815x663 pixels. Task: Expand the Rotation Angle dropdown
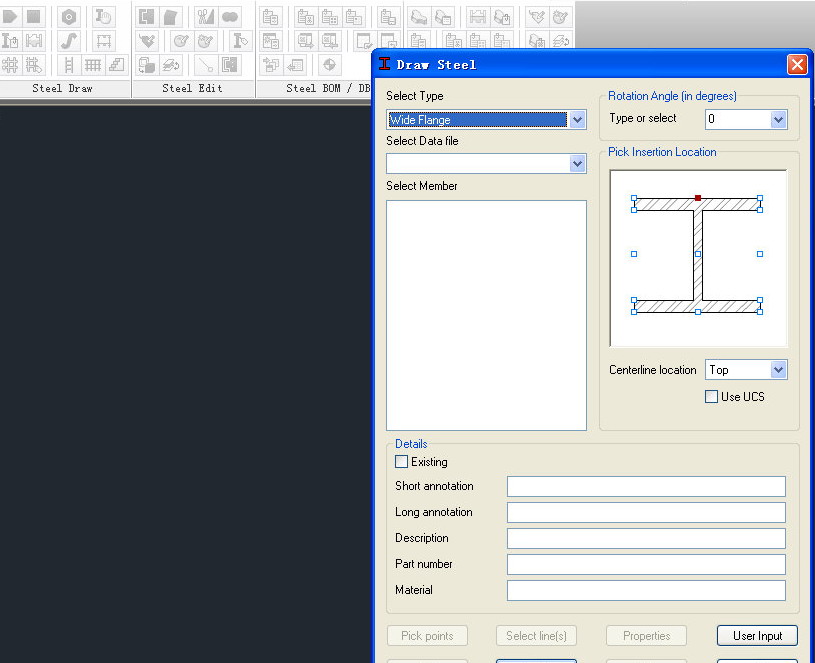click(x=778, y=120)
